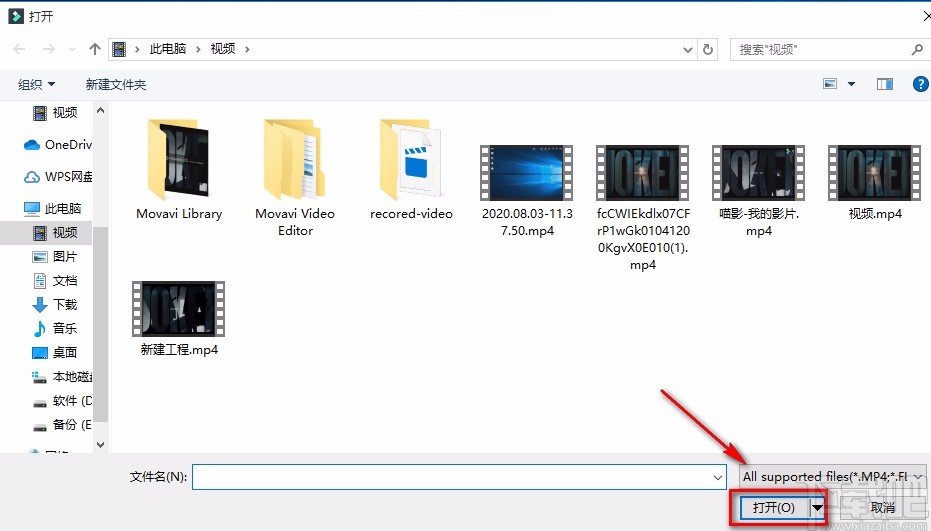Screen dimensions: 931x531
Task: Close the 打开 dialog window
Action: coord(926,16)
